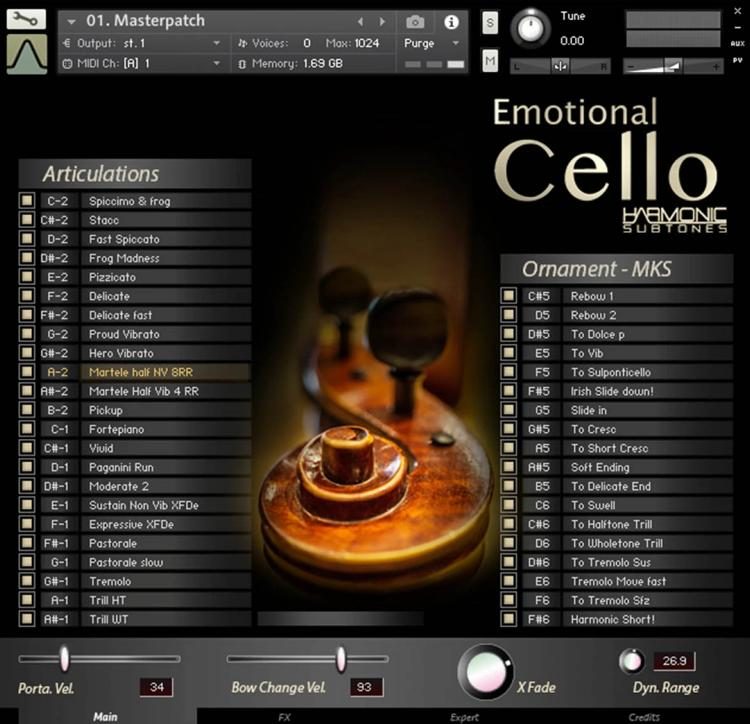Click the F-2 Delicate key label
Viewport: 750px width, 724px height.
(58, 296)
